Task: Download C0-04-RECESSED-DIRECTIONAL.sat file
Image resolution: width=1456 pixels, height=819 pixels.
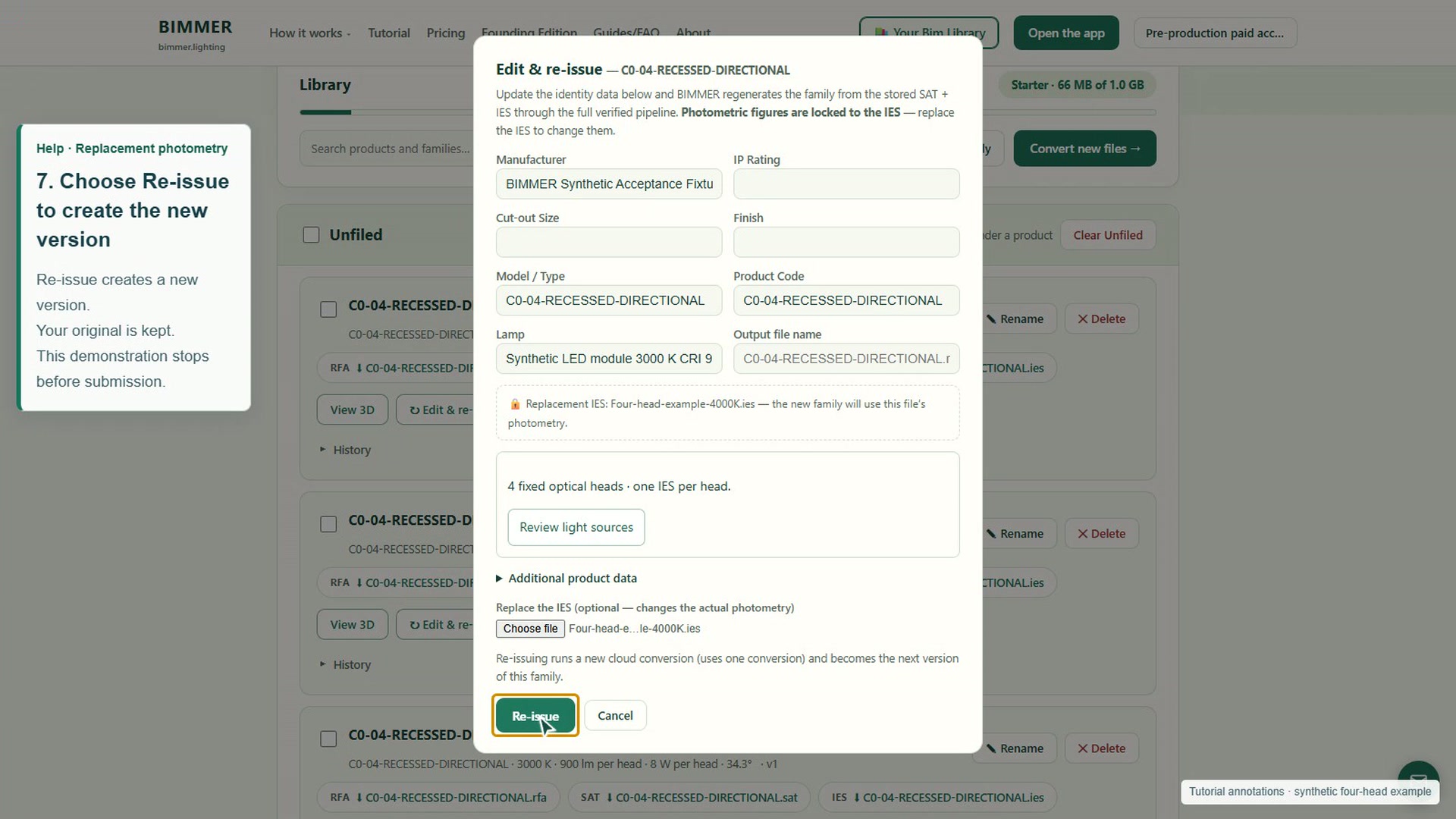Action: point(689,798)
